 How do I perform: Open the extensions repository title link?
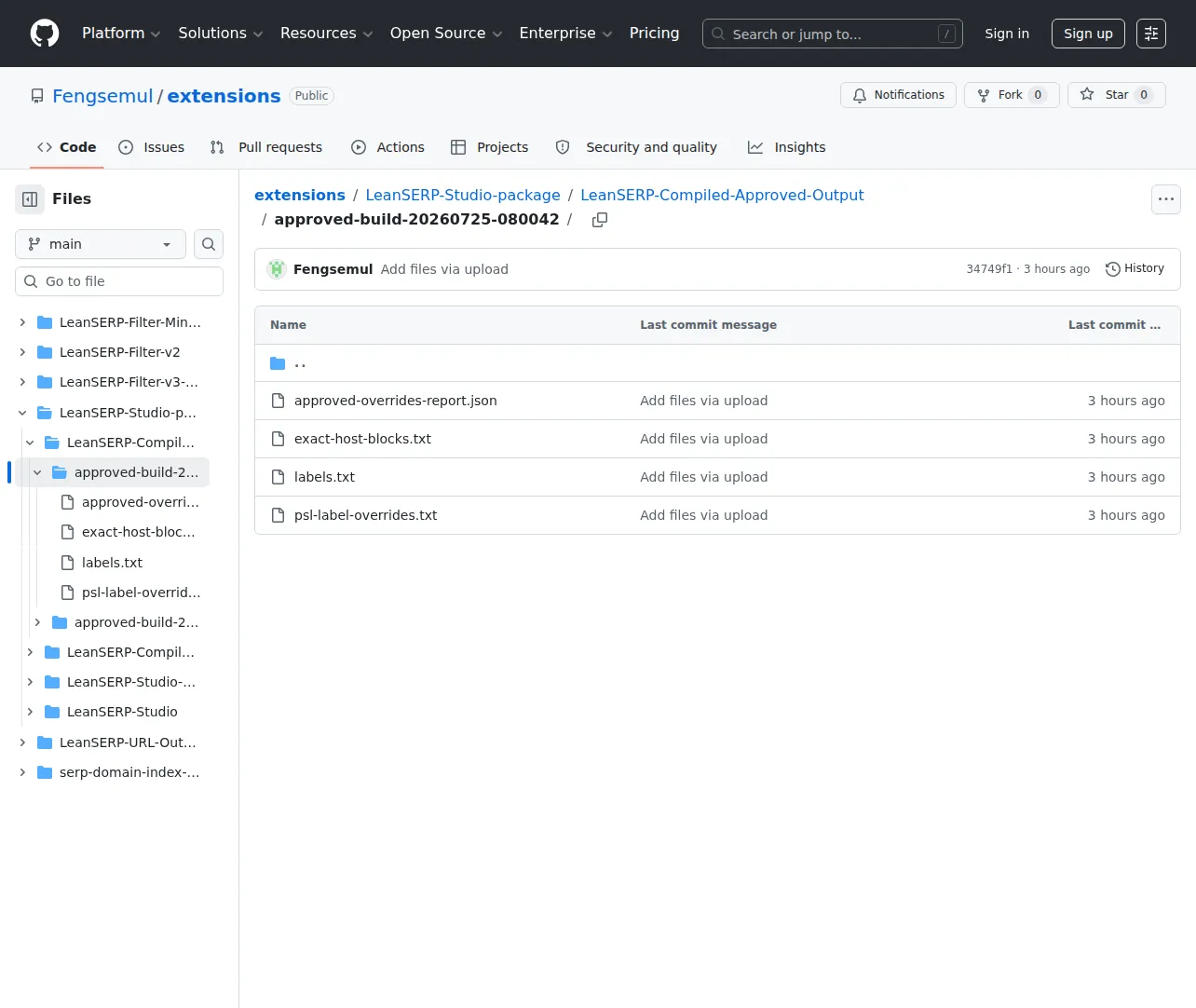point(224,96)
